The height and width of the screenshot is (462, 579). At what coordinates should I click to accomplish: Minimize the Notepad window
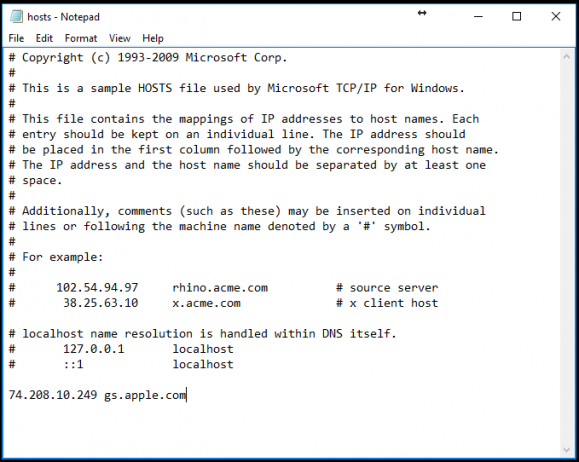coord(478,16)
